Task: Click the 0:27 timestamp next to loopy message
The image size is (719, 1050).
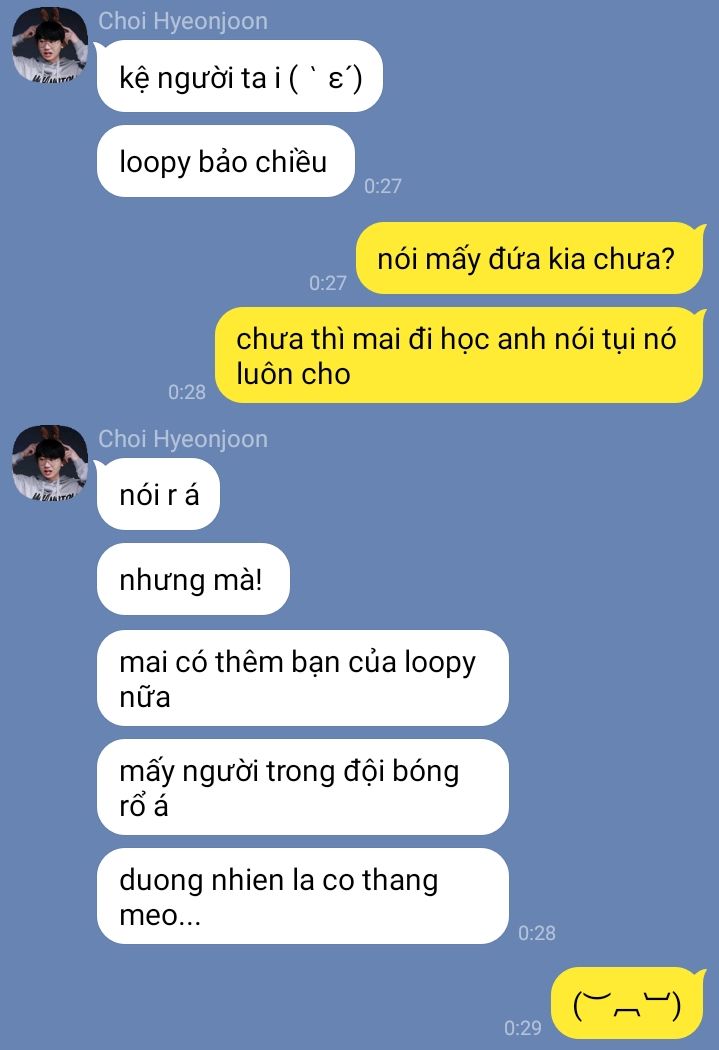Action: [383, 185]
